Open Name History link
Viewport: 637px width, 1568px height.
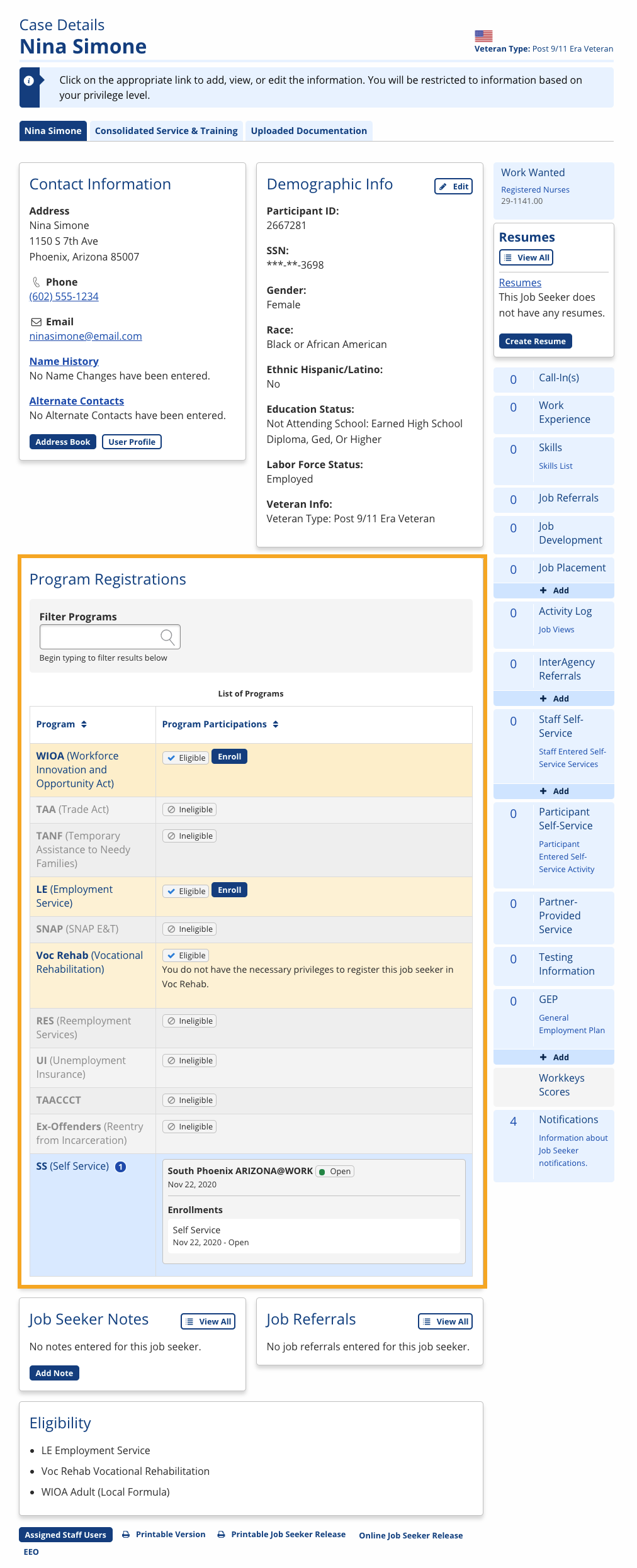tap(64, 361)
